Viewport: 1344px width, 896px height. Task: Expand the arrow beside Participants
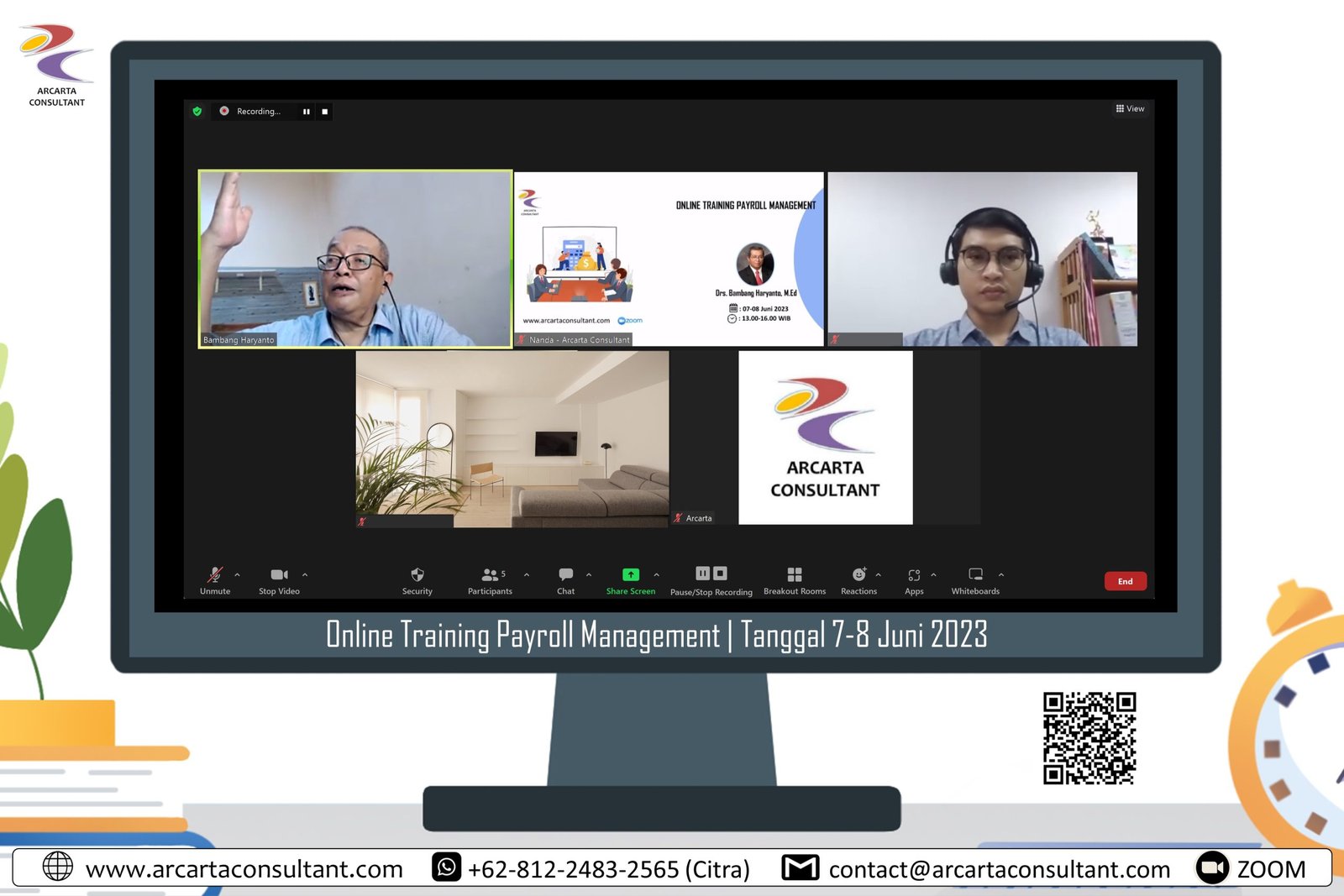pos(527,575)
